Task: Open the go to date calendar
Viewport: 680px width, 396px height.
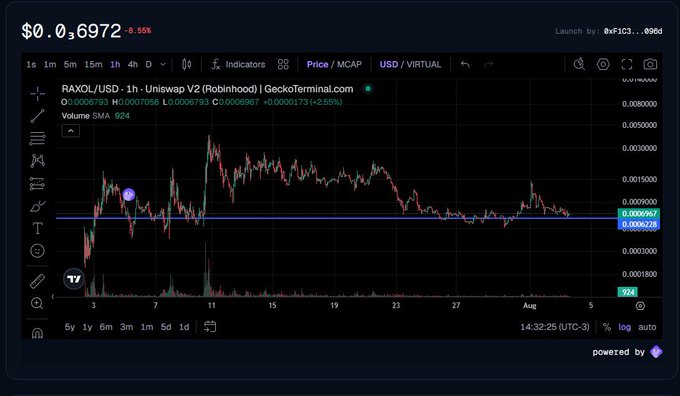Action: pyautogui.click(x=210, y=327)
